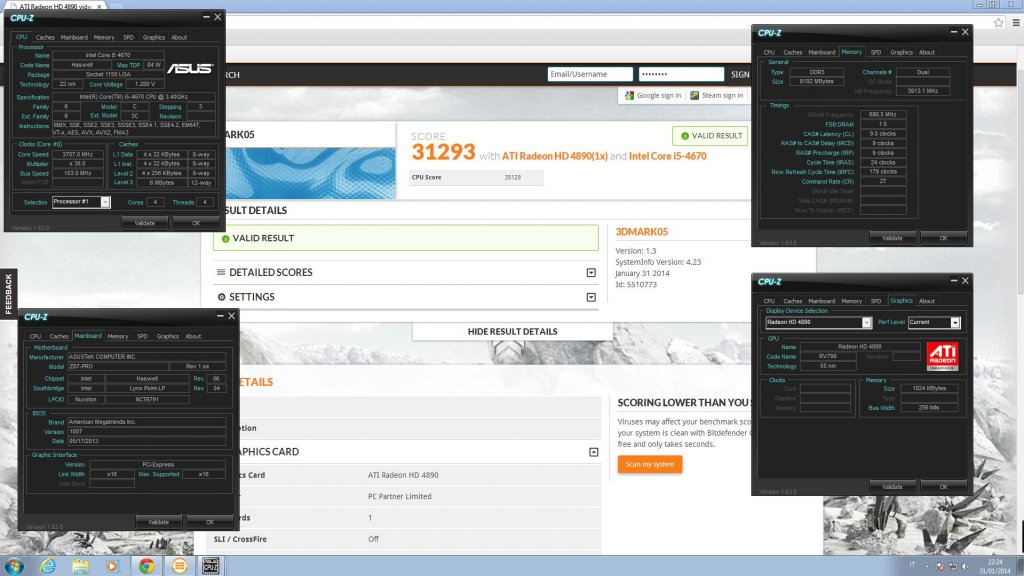
Task: Collapse the GRAPHICS CARD section
Action: click(594, 452)
